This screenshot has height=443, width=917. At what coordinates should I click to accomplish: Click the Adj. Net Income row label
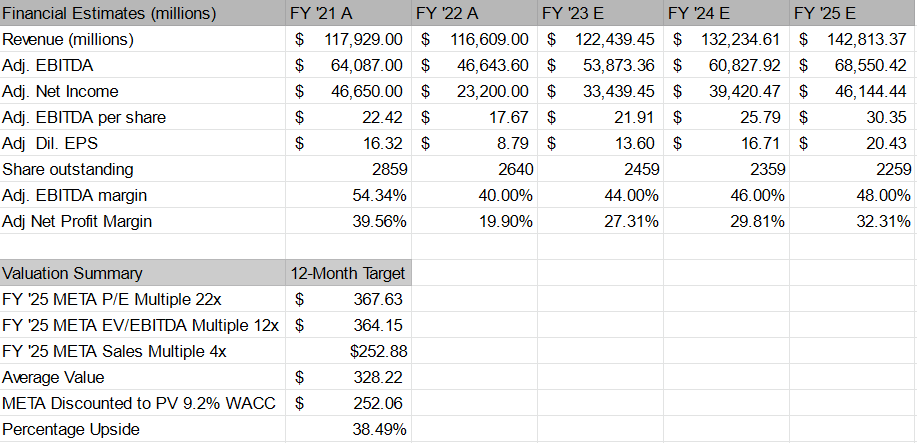pyautogui.click(x=60, y=92)
